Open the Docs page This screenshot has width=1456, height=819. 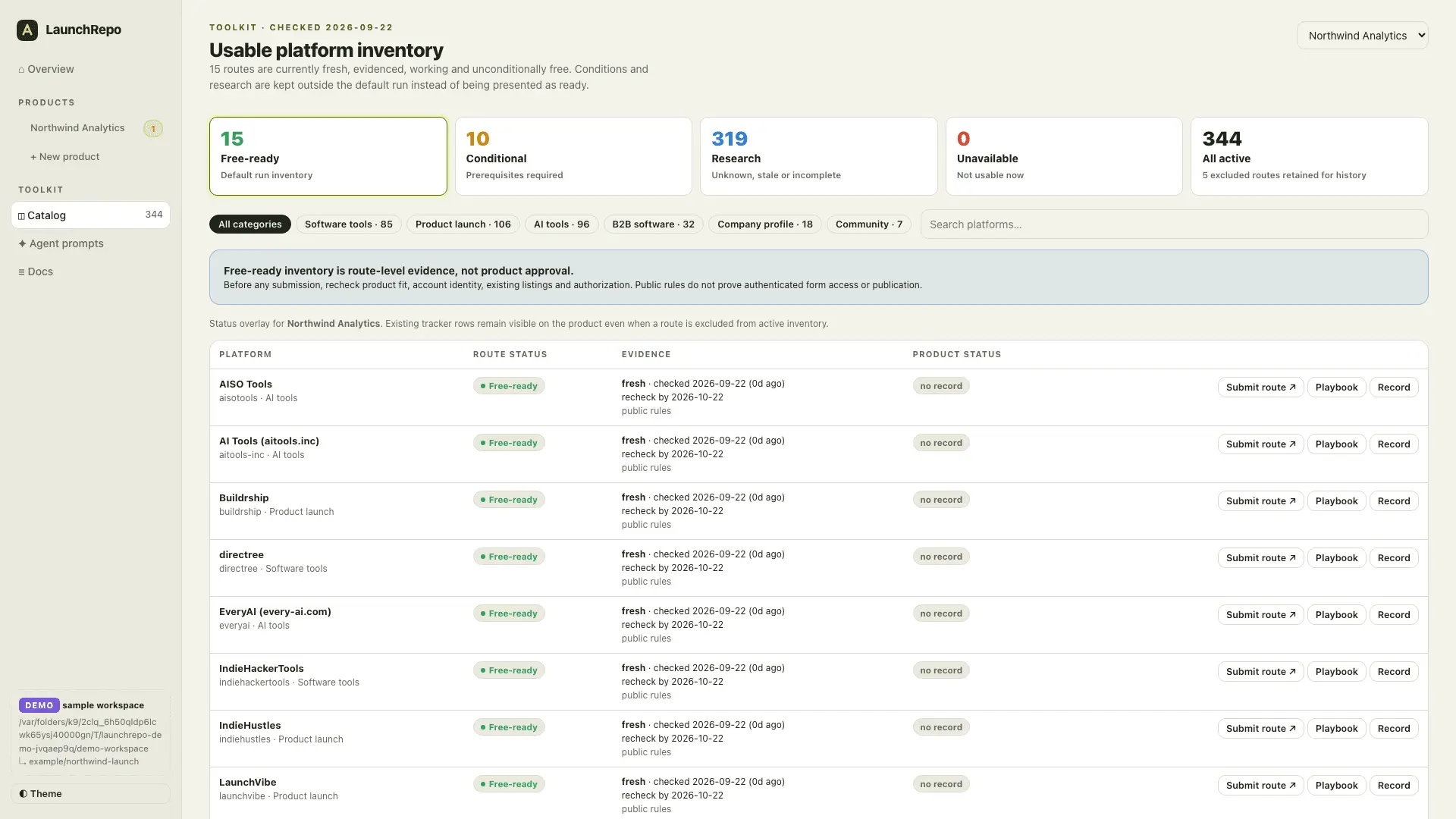[36, 271]
